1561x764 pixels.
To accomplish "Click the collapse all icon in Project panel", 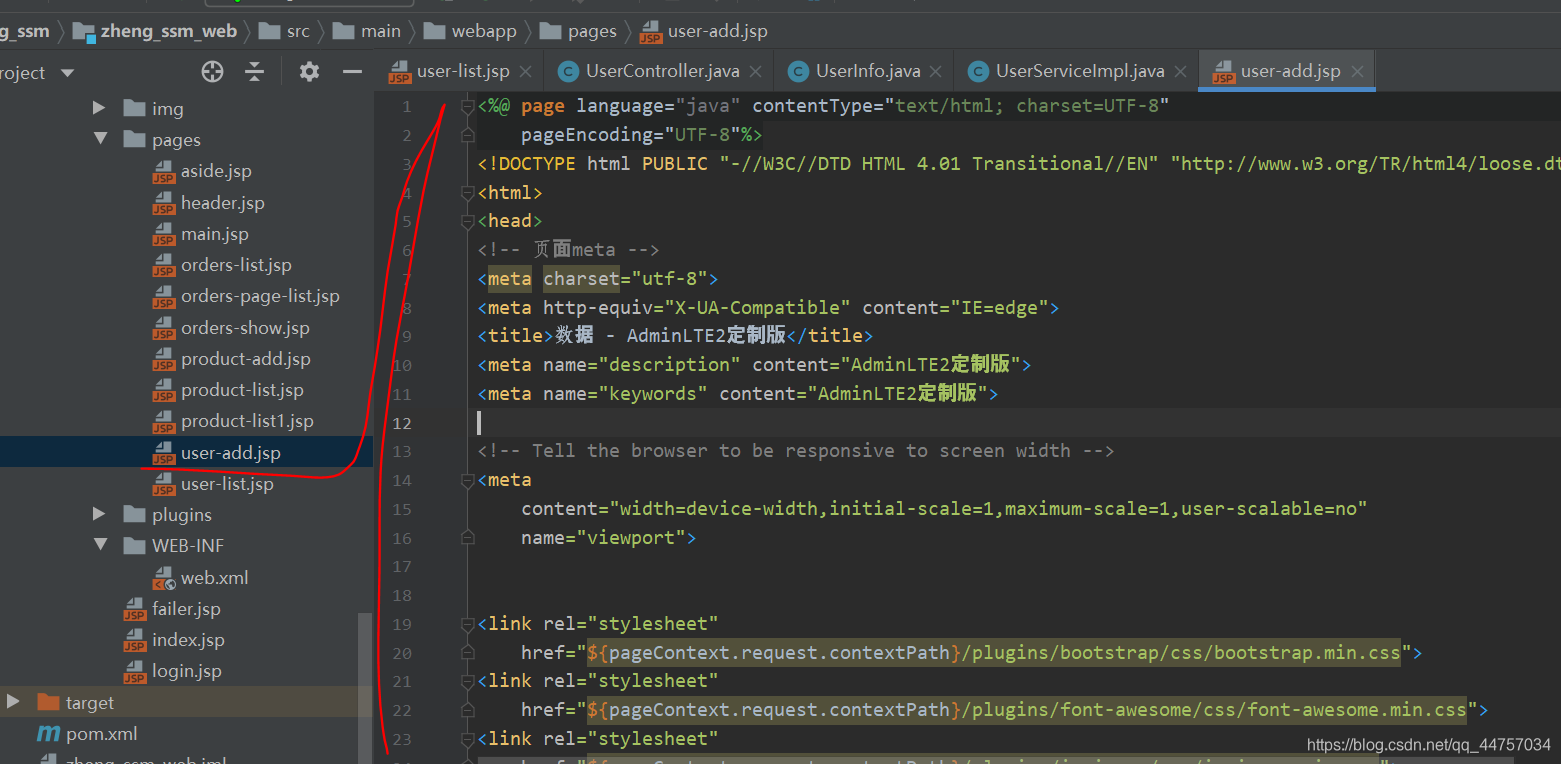I will [255, 72].
